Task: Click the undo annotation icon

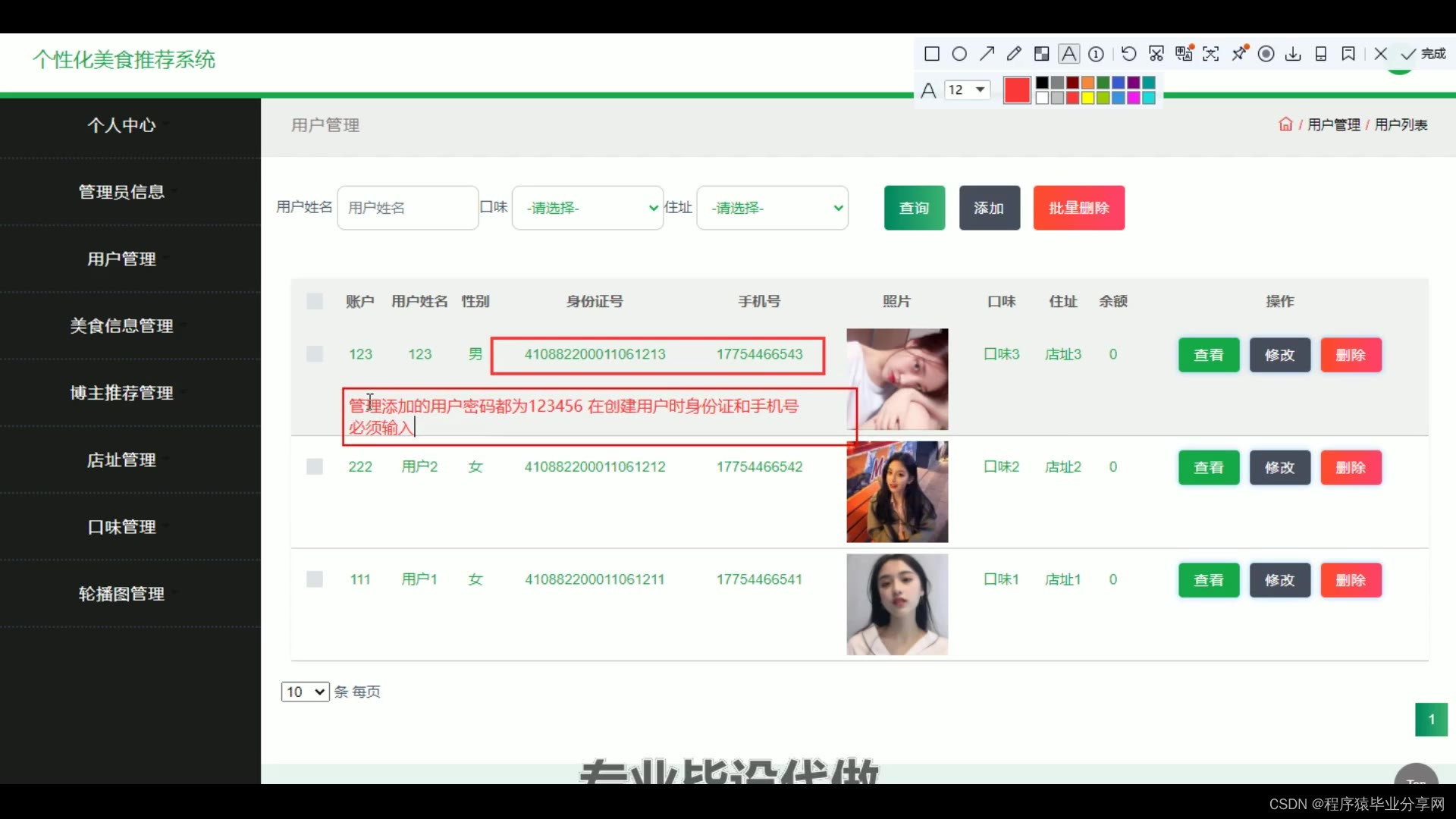Action: tap(1128, 54)
